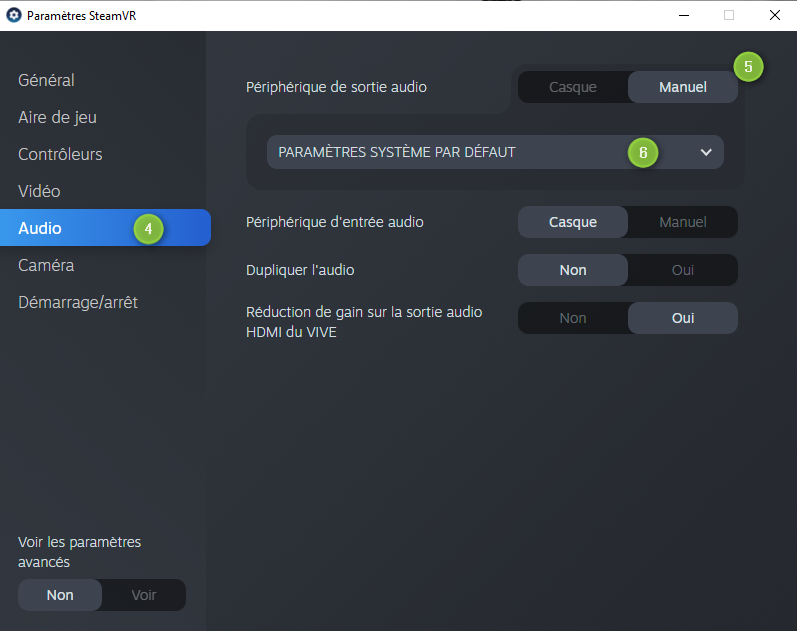Screen dimensions: 797x631
Task: Go to Contrôleurs settings
Action: coord(60,155)
